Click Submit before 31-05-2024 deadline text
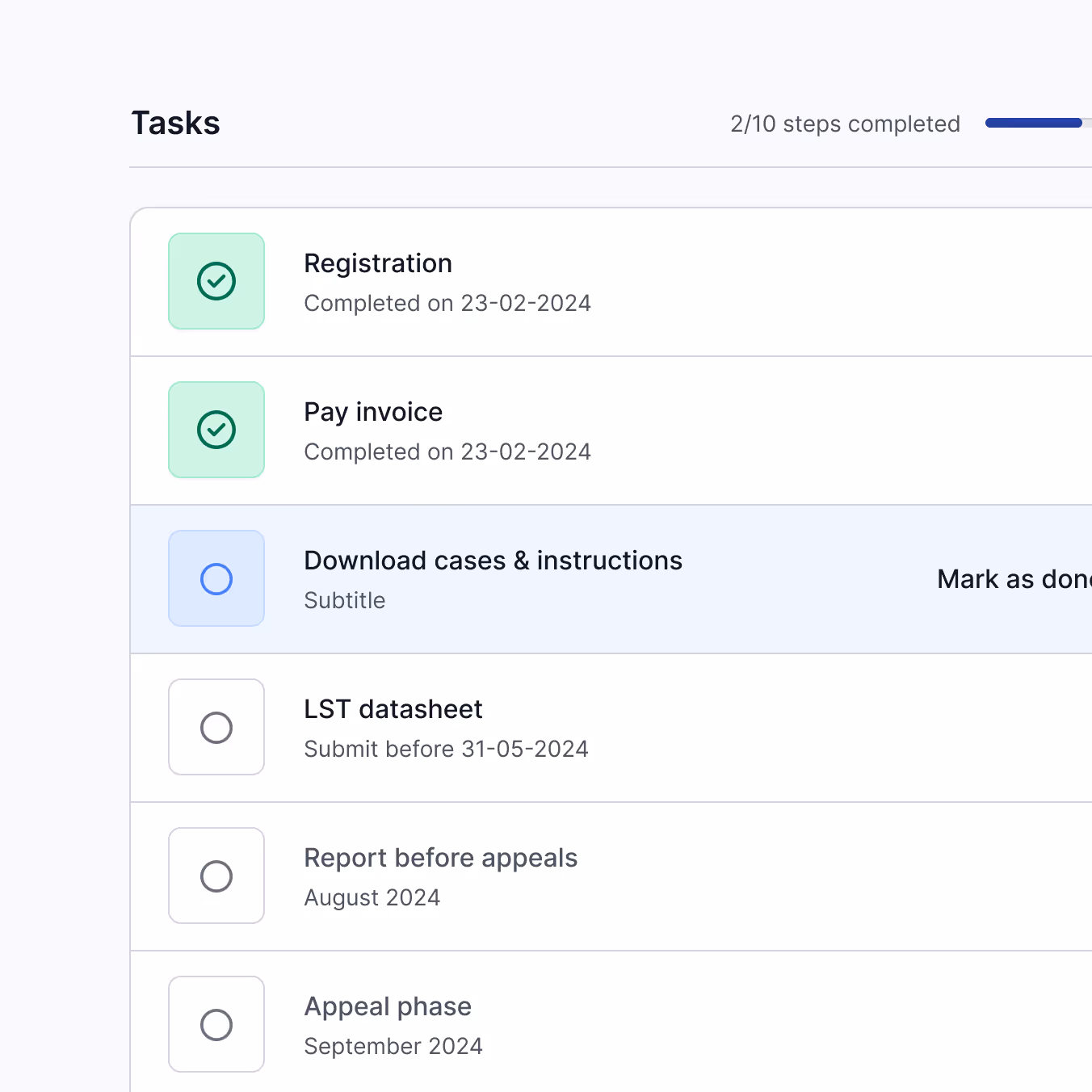Viewport: 1092px width, 1092px height. (446, 749)
